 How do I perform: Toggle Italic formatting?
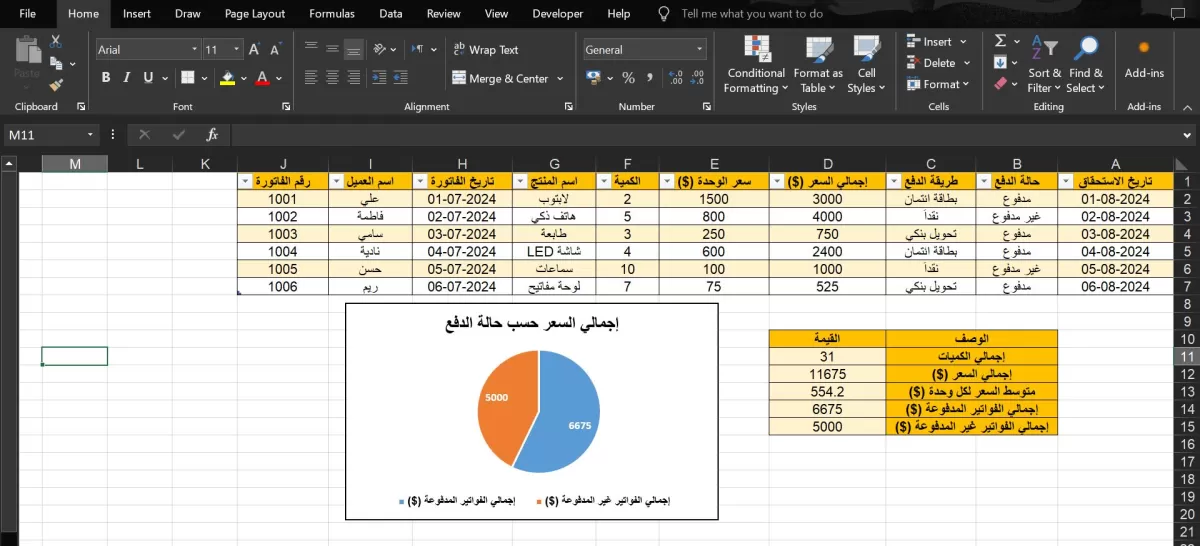[x=128, y=78]
